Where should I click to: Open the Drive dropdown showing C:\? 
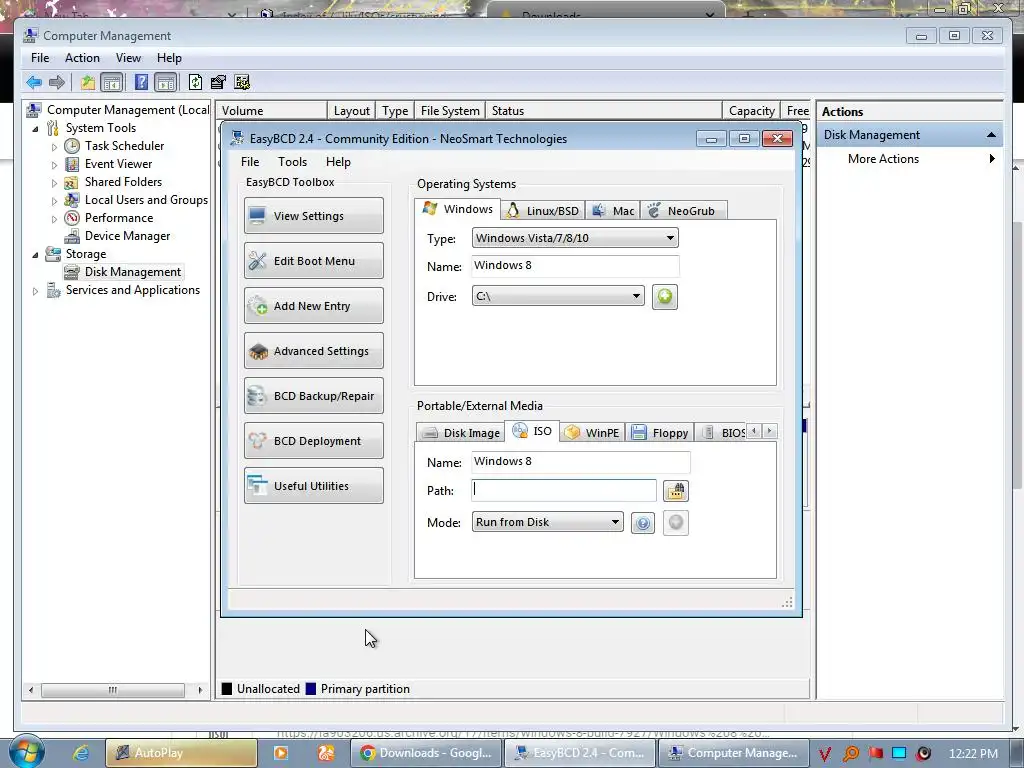[558, 296]
